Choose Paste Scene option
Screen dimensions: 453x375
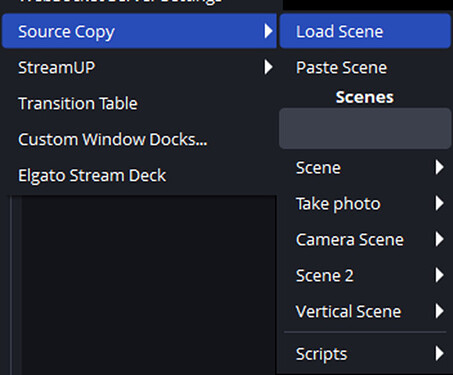click(x=365, y=67)
